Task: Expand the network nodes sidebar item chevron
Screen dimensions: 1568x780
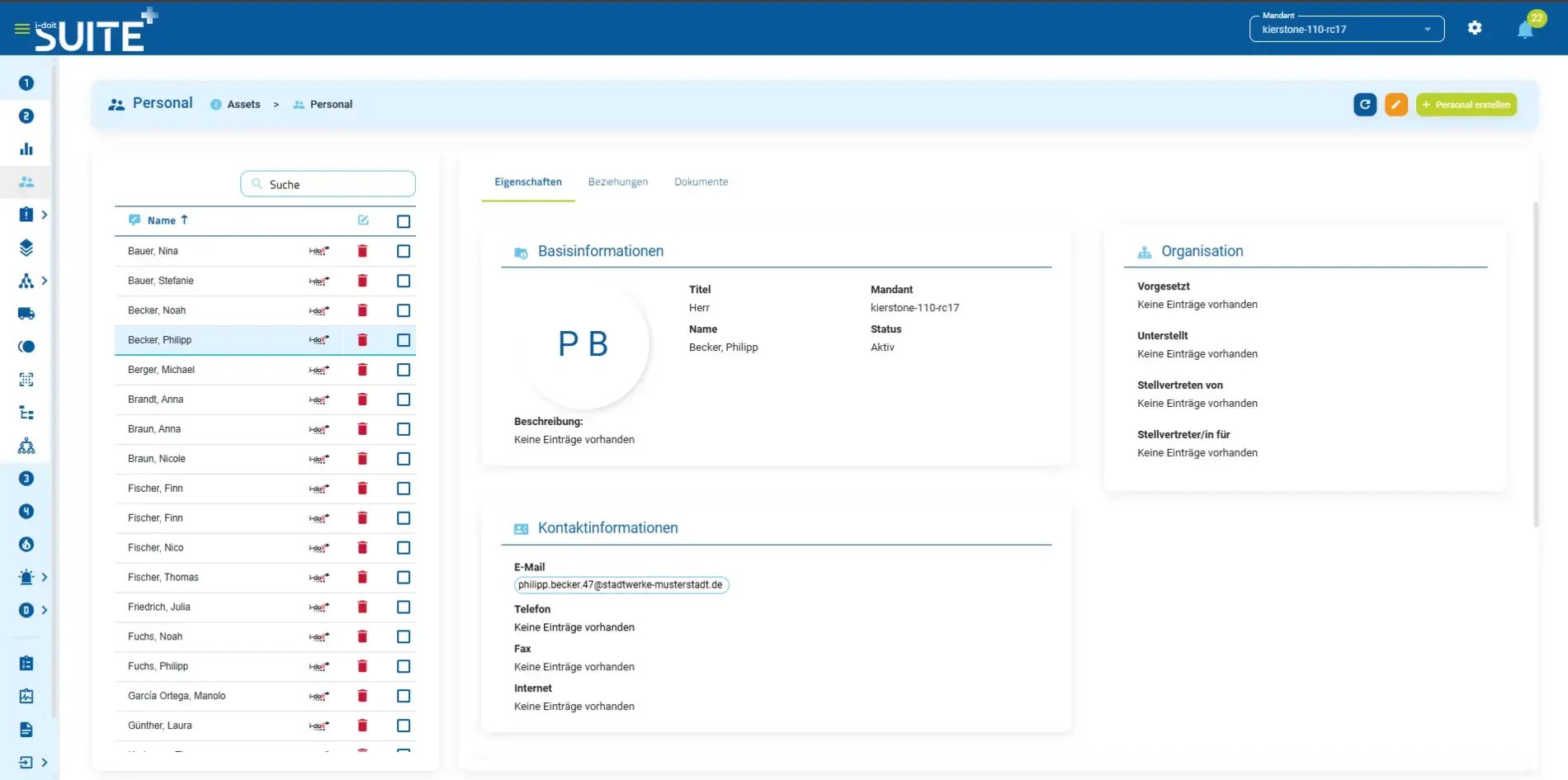Action: point(45,281)
